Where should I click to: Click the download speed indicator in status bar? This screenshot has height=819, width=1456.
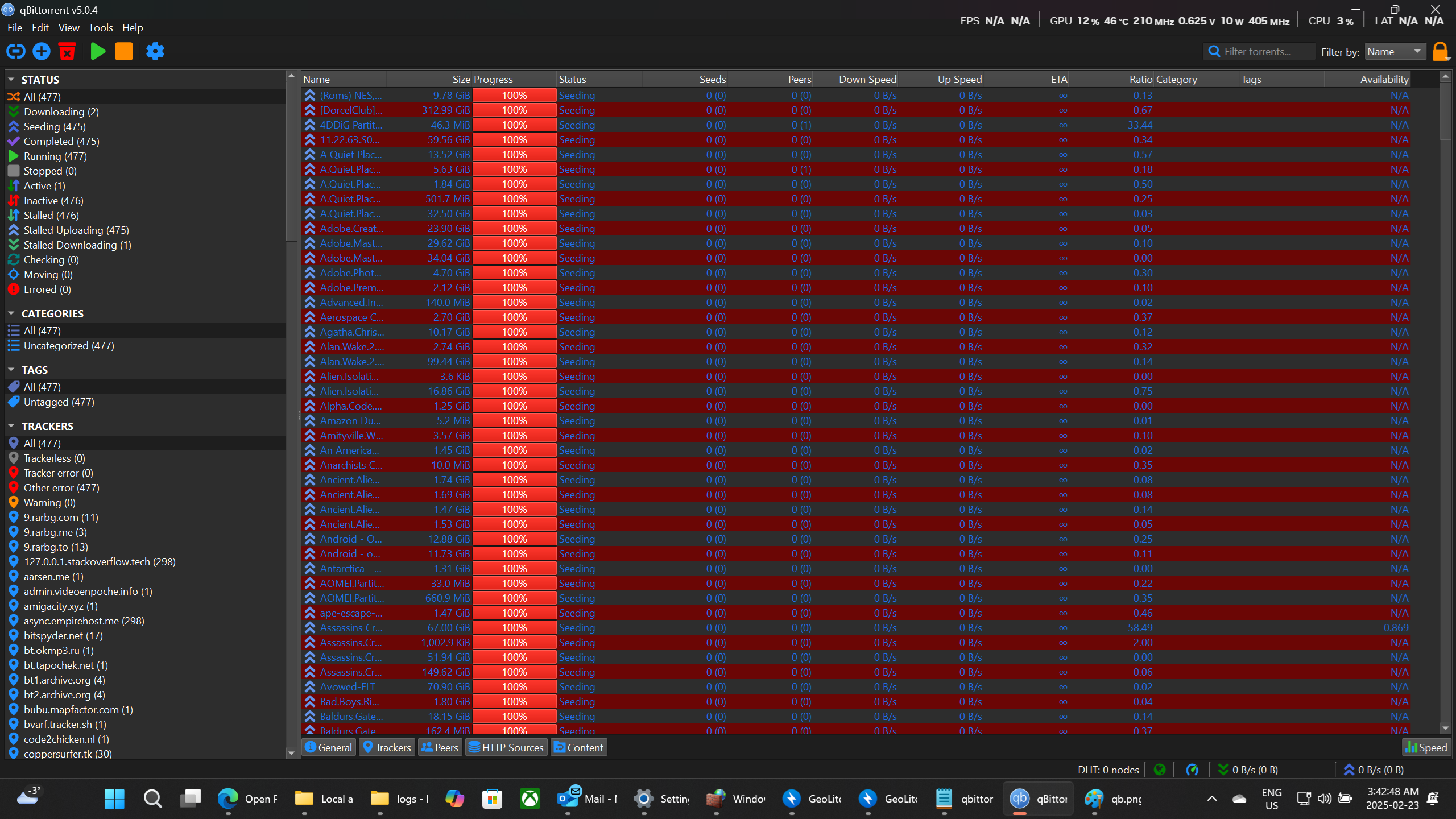(x=1248, y=770)
